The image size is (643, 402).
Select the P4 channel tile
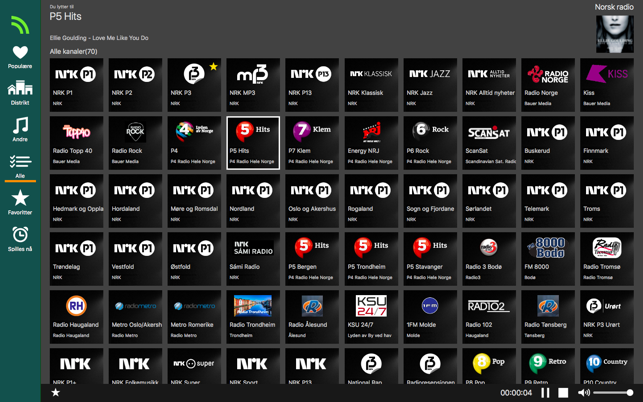194,143
